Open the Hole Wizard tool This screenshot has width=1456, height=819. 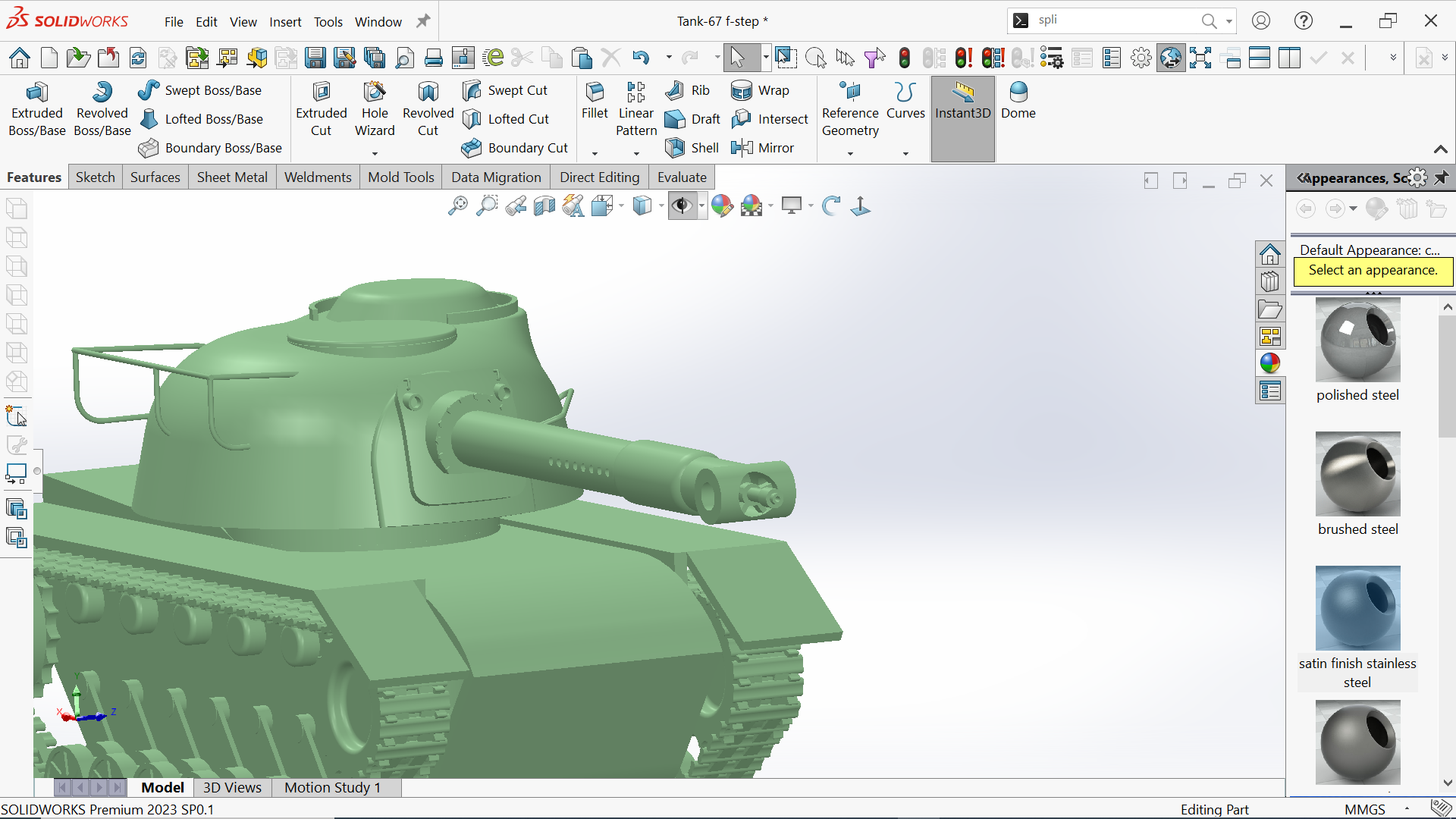coord(375,110)
